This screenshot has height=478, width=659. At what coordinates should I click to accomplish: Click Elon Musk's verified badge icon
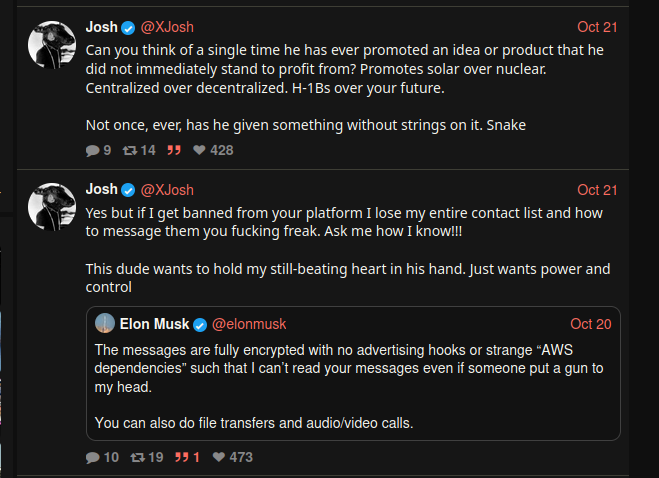pyautogui.click(x=200, y=324)
